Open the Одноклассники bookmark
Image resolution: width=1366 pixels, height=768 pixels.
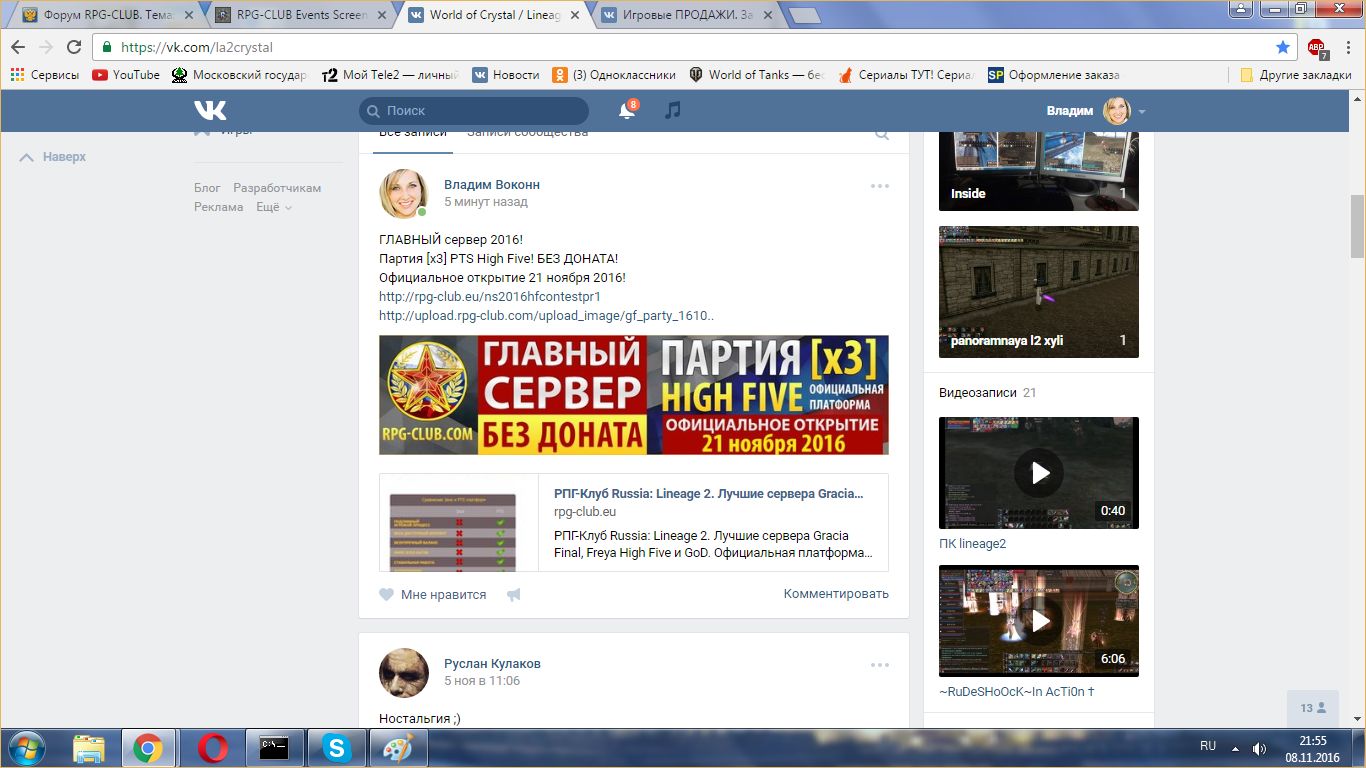pos(614,75)
